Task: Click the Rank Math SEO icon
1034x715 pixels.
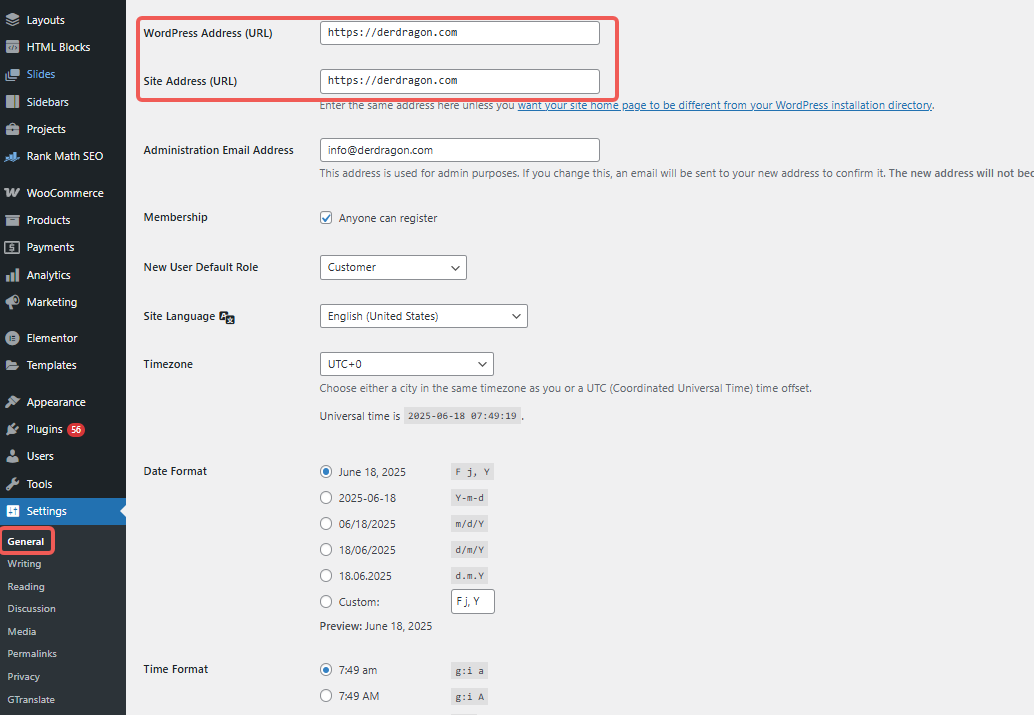Action: click(x=12, y=156)
